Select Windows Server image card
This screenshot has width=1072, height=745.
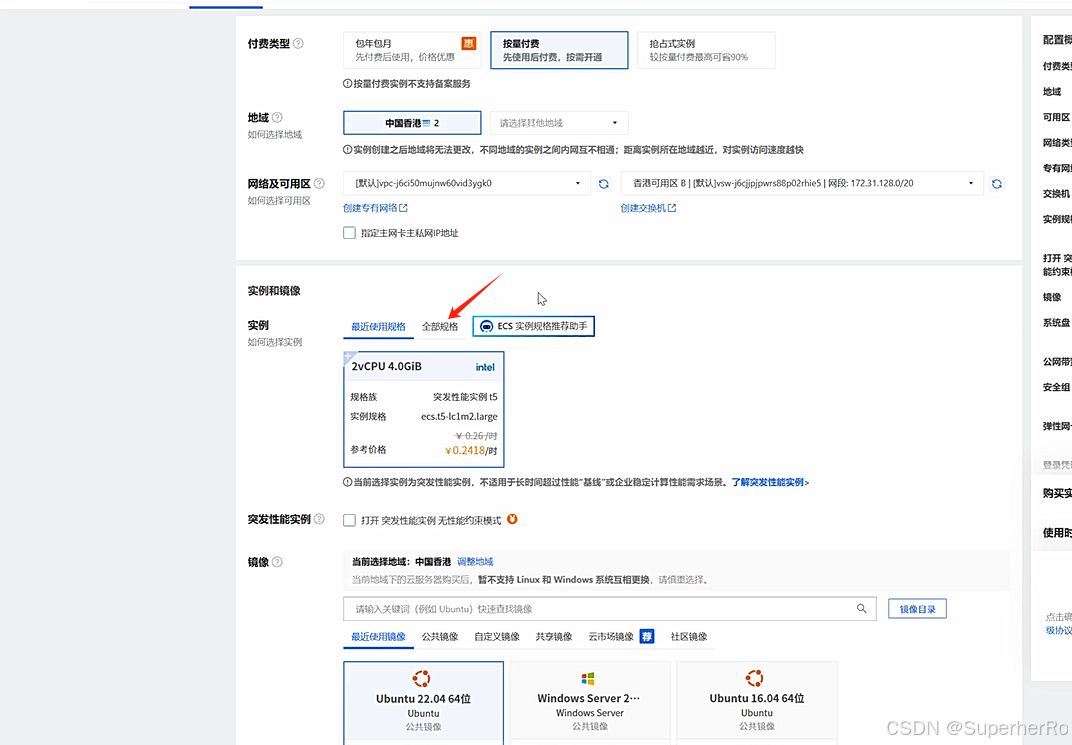(590, 703)
